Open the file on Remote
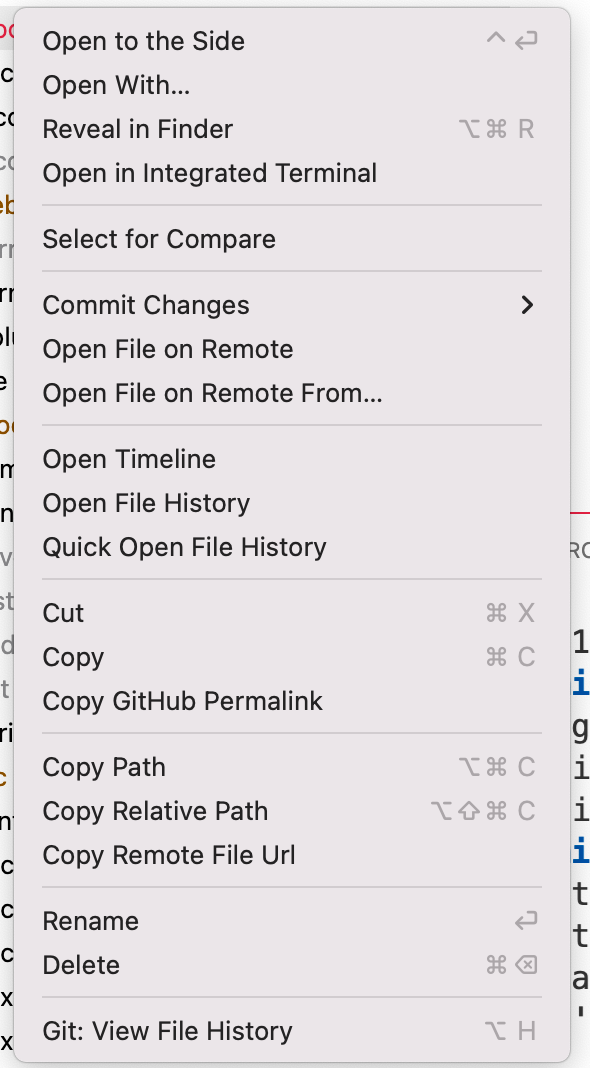This screenshot has height=1068, width=590. click(x=167, y=349)
